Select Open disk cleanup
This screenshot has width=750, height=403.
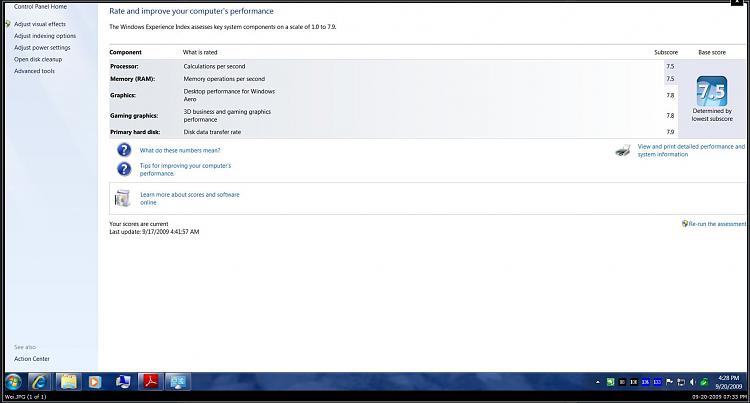(x=38, y=59)
